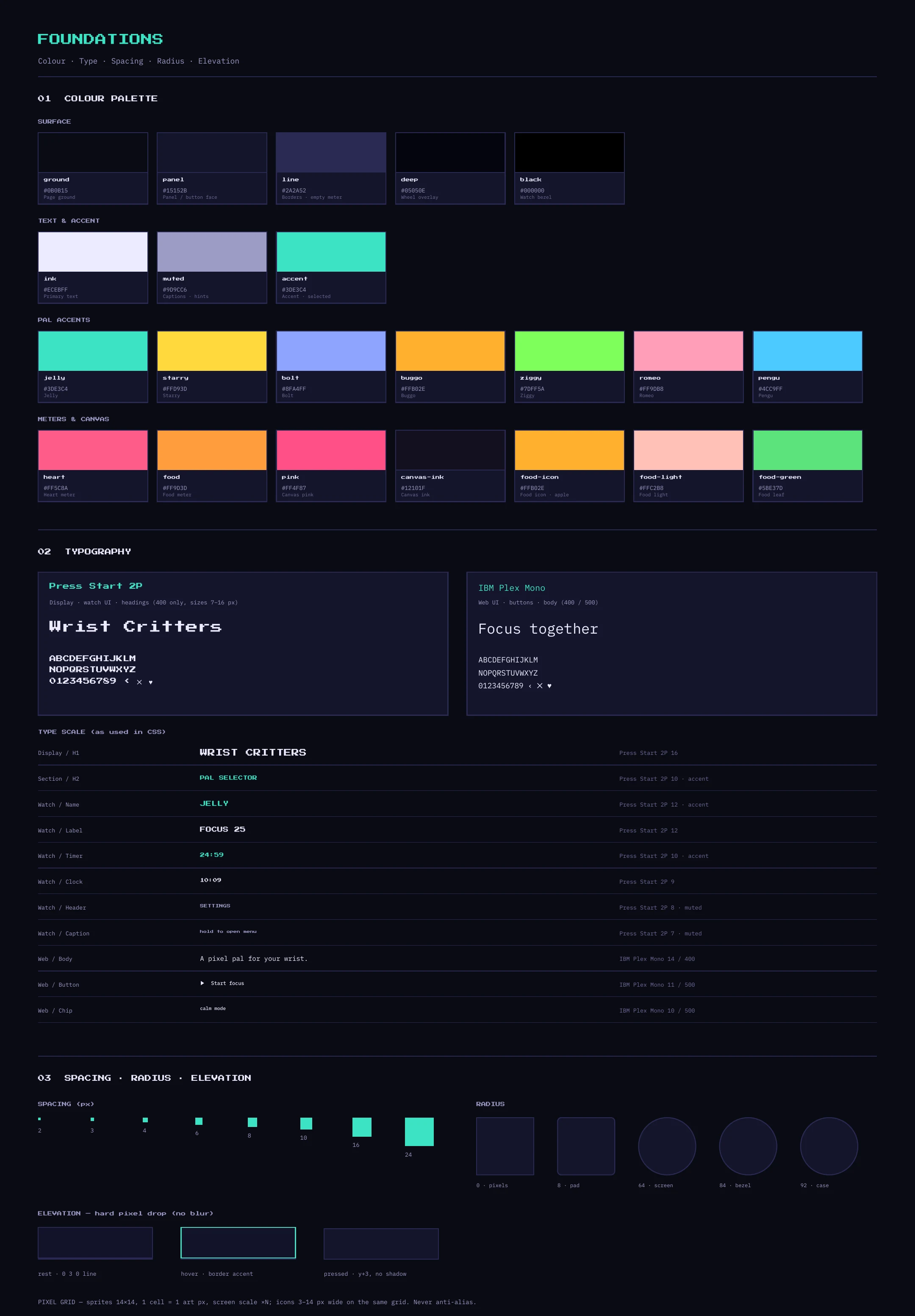The height and width of the screenshot is (1316, 915).
Task: Click the IBM Plex Mono font card title
Action: click(x=512, y=588)
